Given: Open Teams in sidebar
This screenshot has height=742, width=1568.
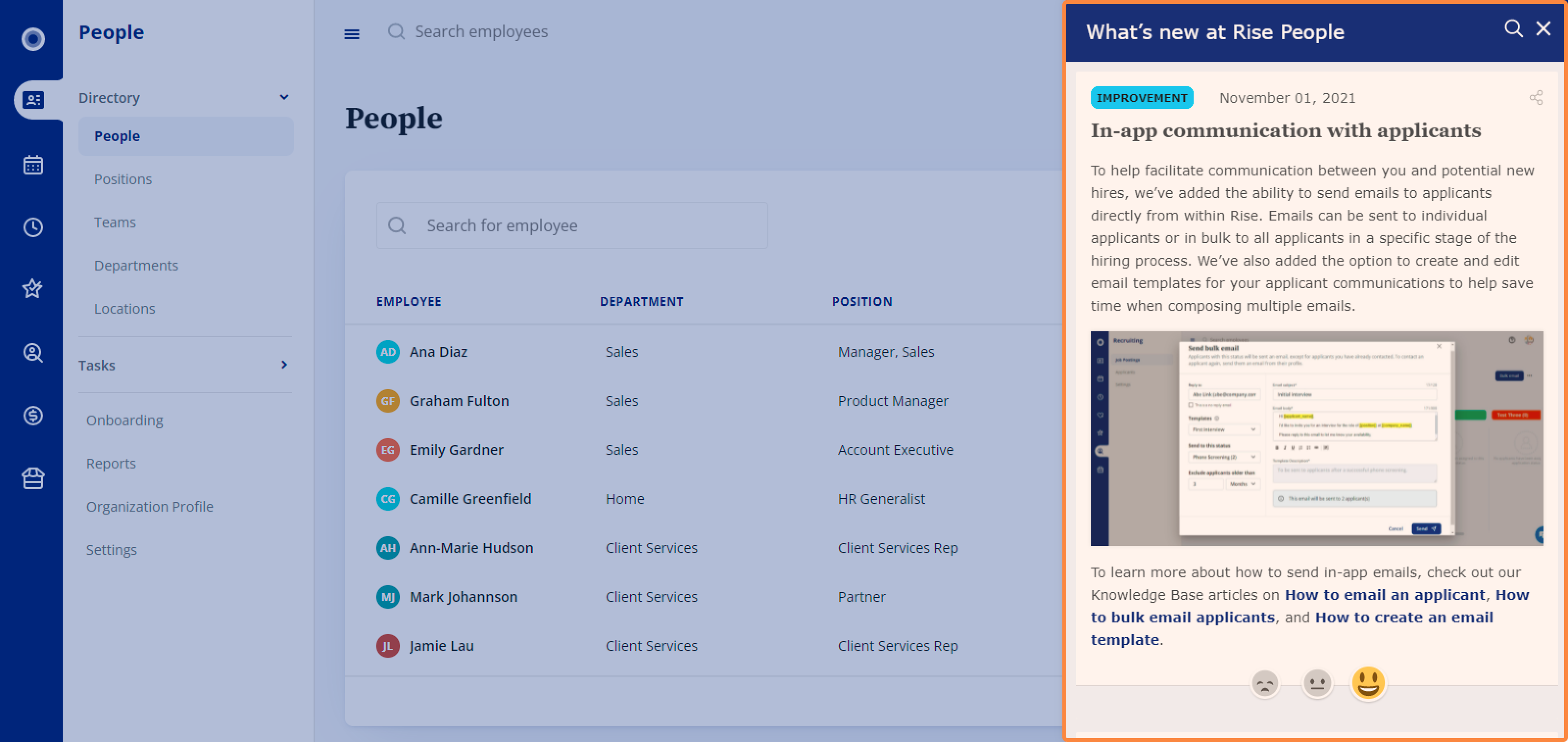Looking at the screenshot, I should [x=115, y=222].
